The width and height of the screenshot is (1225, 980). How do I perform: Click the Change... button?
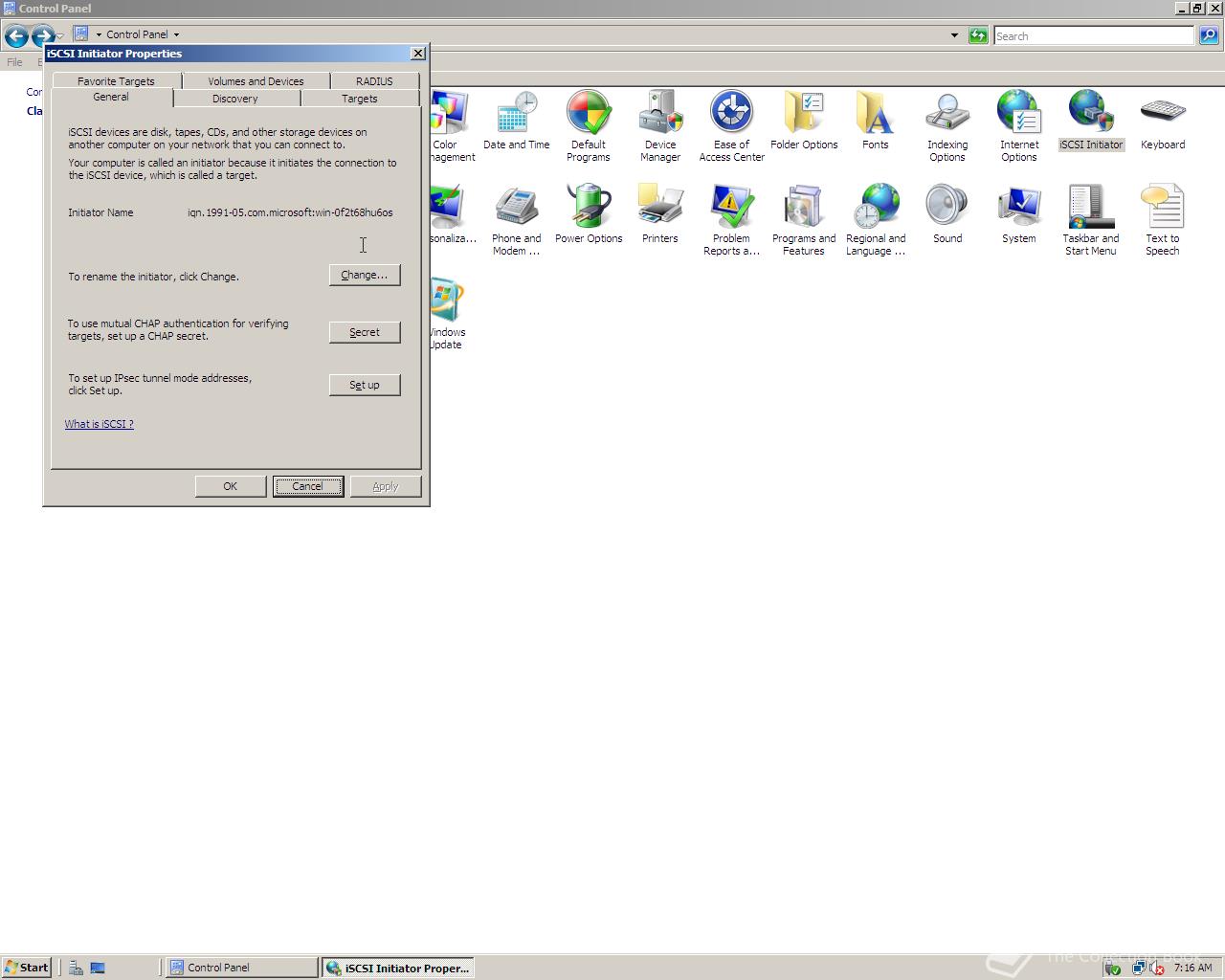(x=365, y=275)
